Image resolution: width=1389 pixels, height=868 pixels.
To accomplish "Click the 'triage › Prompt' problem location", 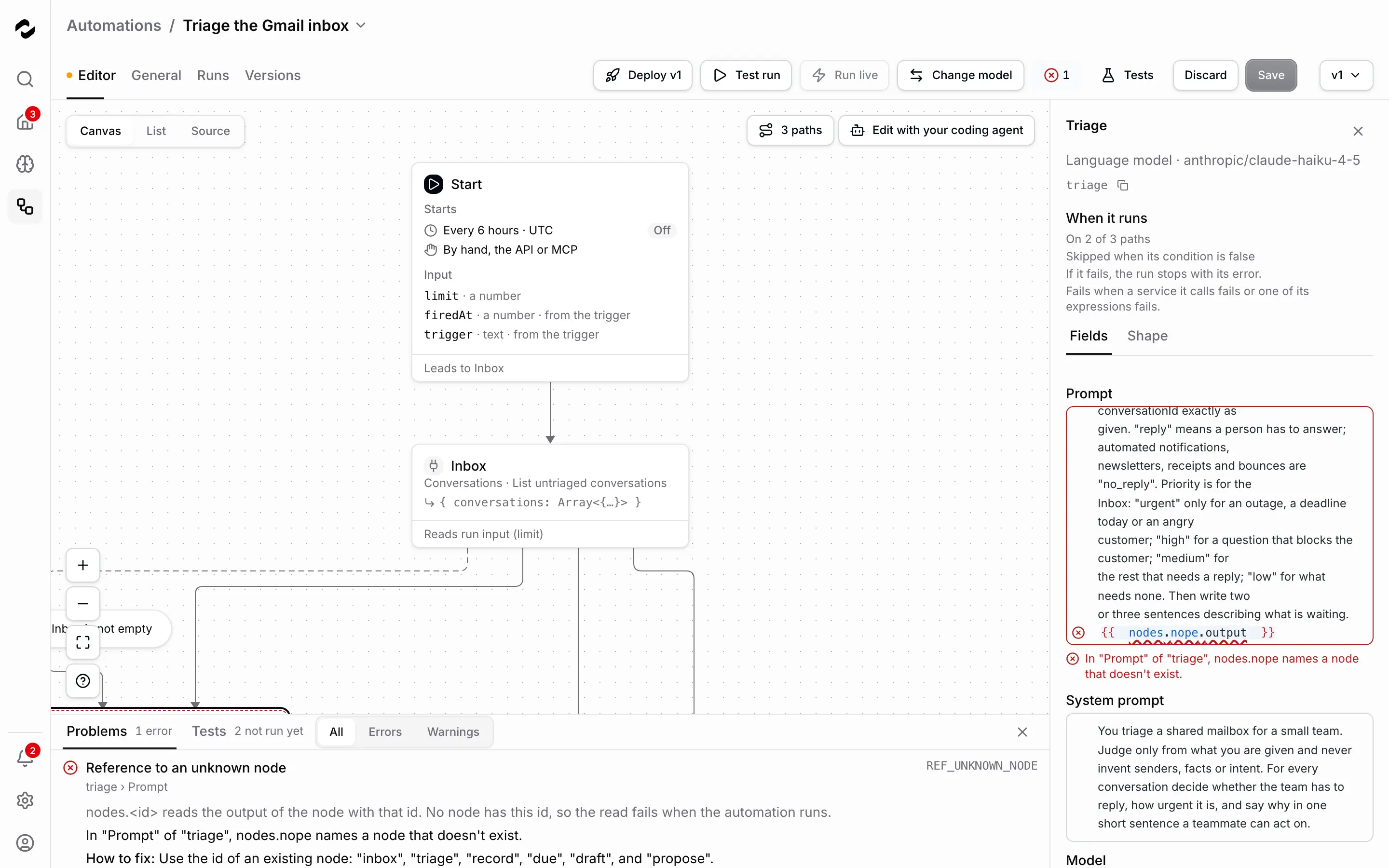I will pyautogui.click(x=126, y=787).
